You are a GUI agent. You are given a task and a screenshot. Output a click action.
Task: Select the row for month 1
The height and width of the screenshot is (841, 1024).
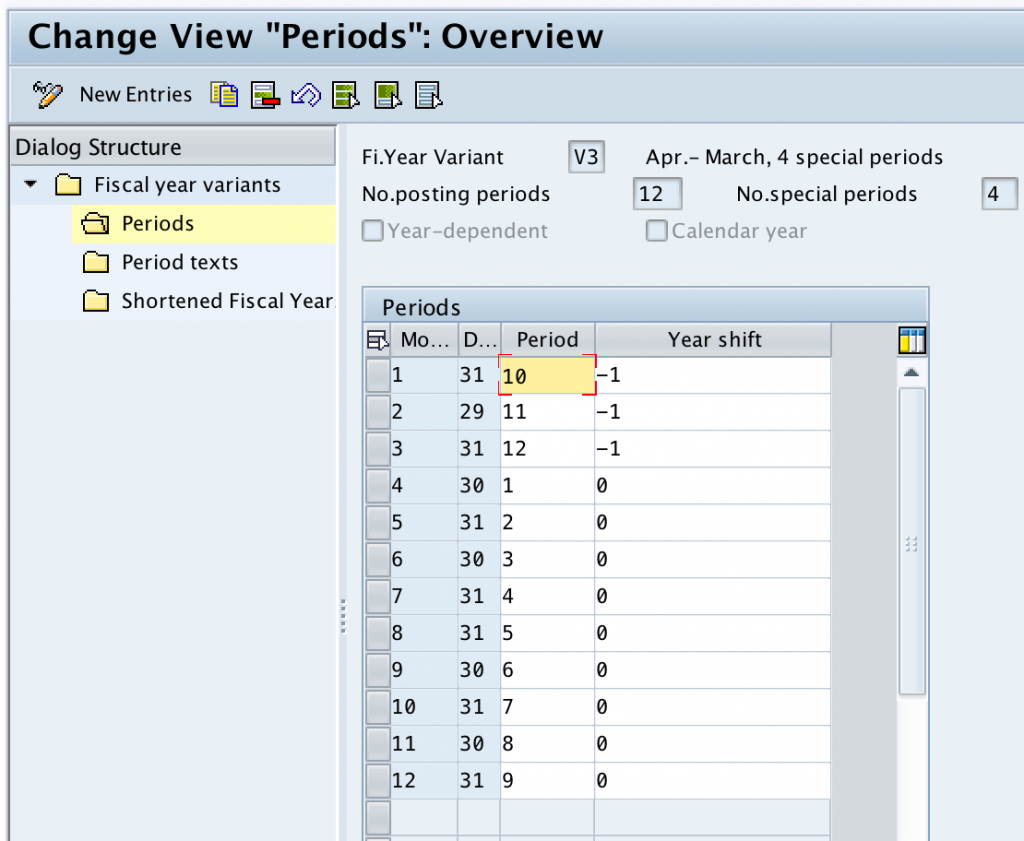[x=377, y=375]
